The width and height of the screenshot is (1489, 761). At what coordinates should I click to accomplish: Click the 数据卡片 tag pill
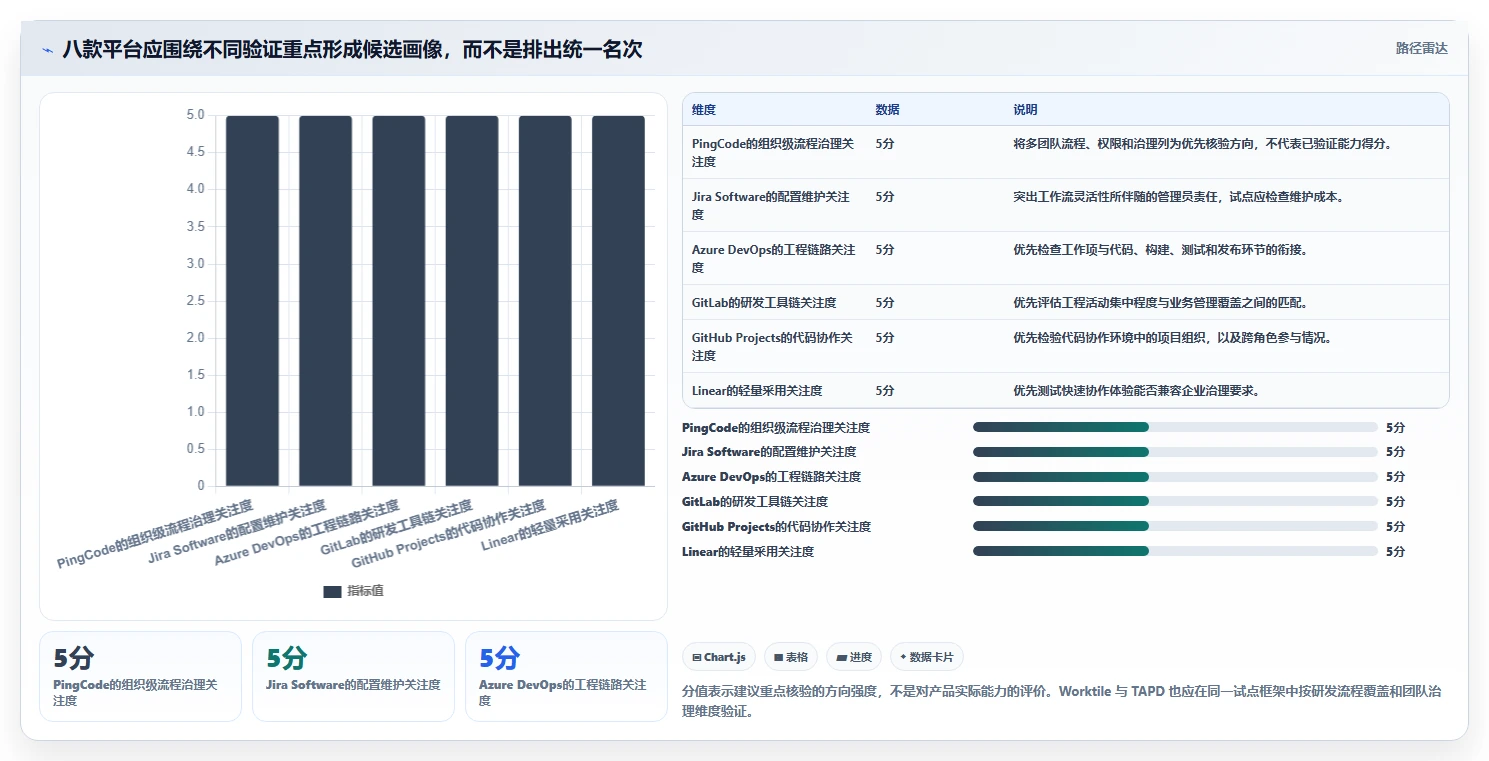point(927,657)
